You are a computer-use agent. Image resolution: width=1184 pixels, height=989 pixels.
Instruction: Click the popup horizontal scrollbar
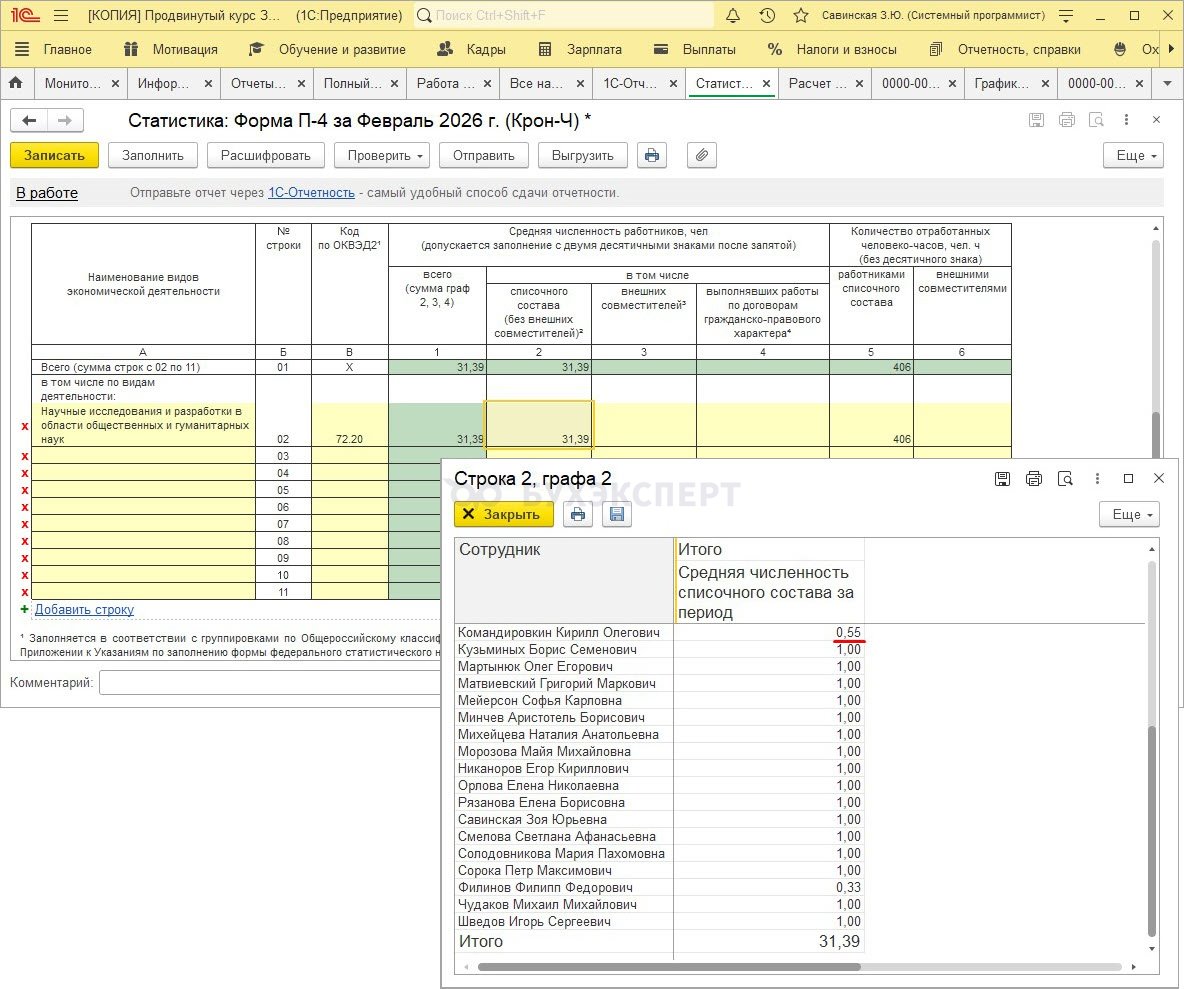click(668, 967)
